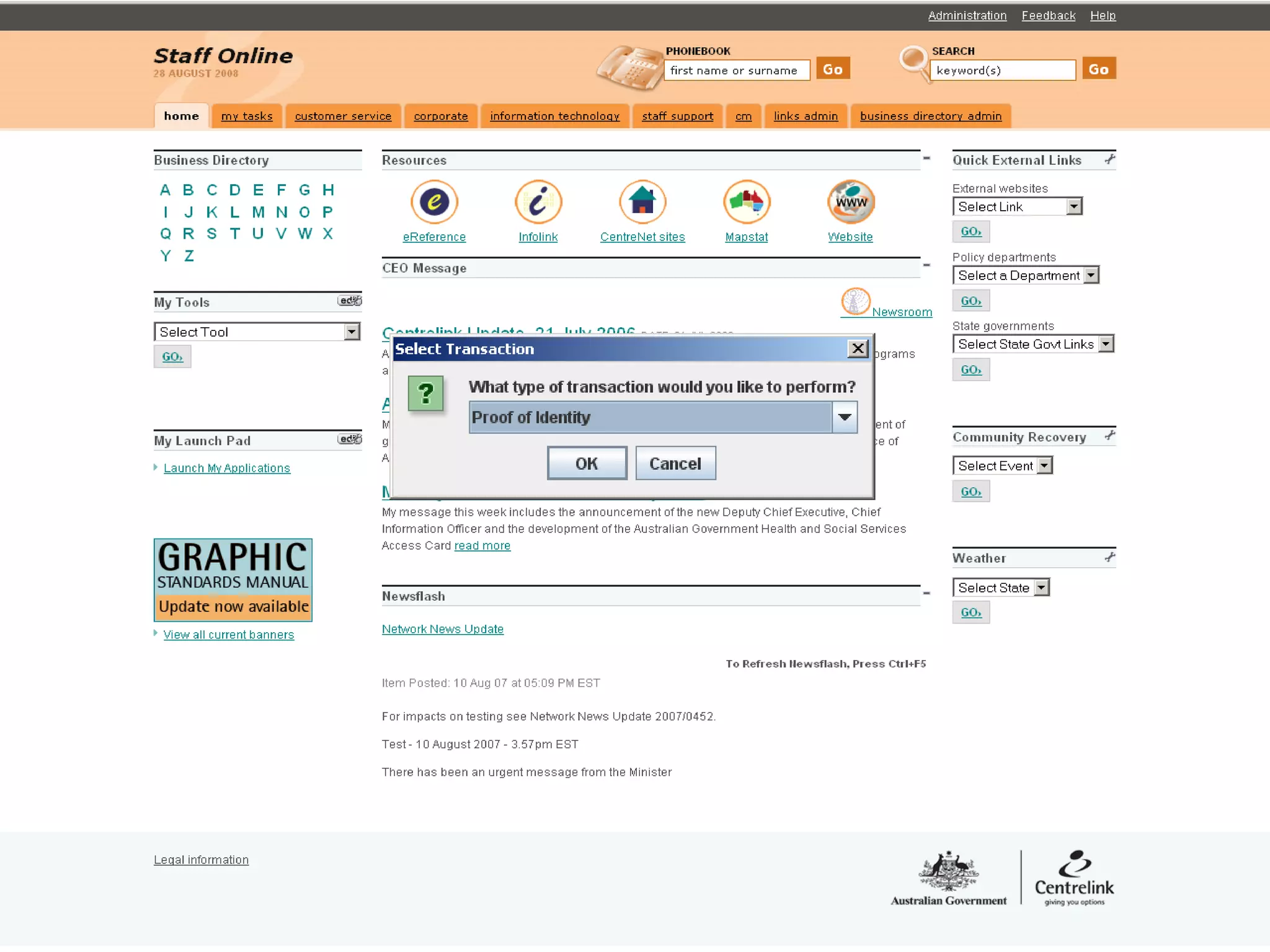Image resolution: width=1270 pixels, height=952 pixels.
Task: Click the Graphic Standards Manual banner
Action: coord(233,580)
